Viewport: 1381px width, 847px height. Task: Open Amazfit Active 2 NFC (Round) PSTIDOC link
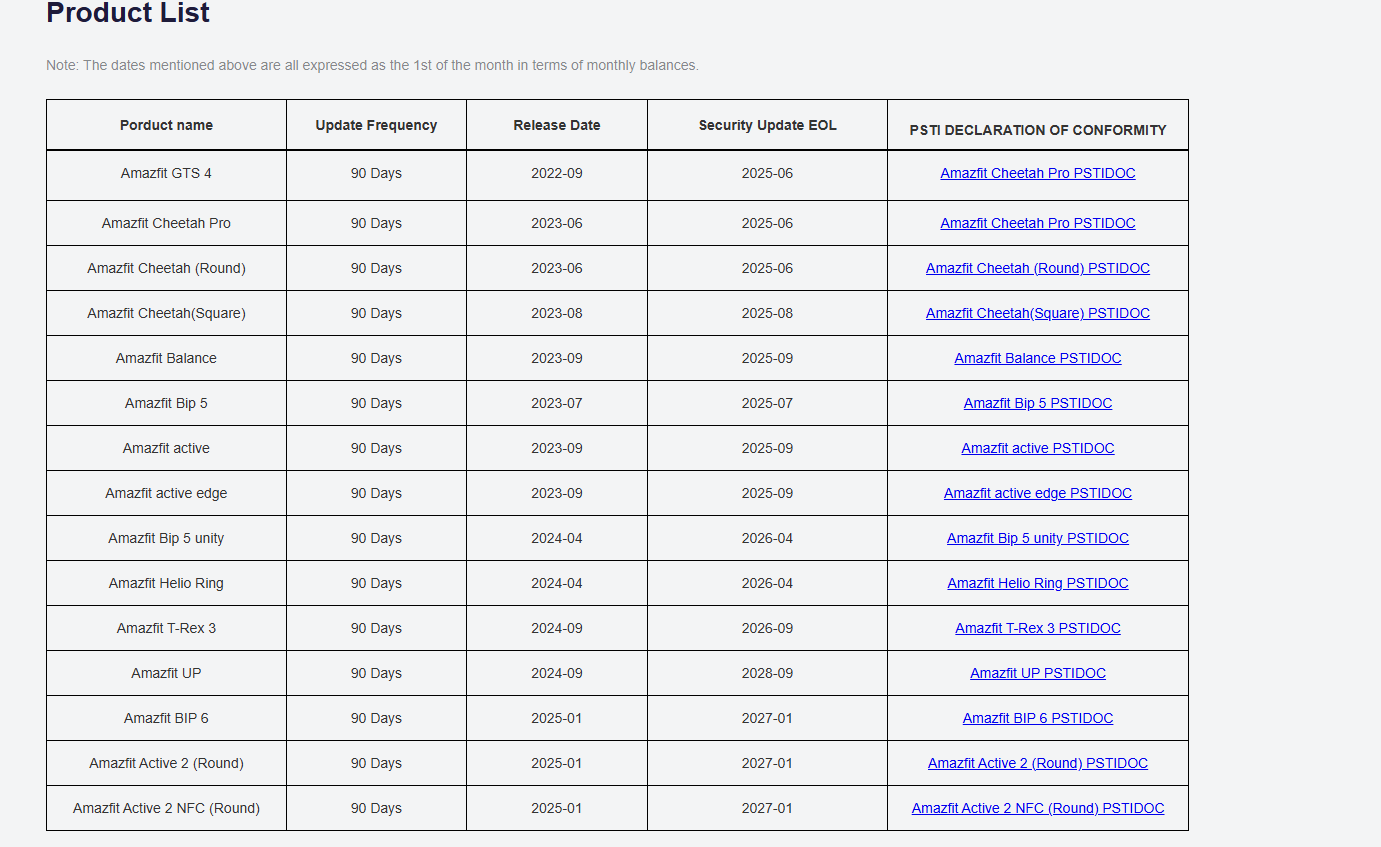(x=1038, y=808)
